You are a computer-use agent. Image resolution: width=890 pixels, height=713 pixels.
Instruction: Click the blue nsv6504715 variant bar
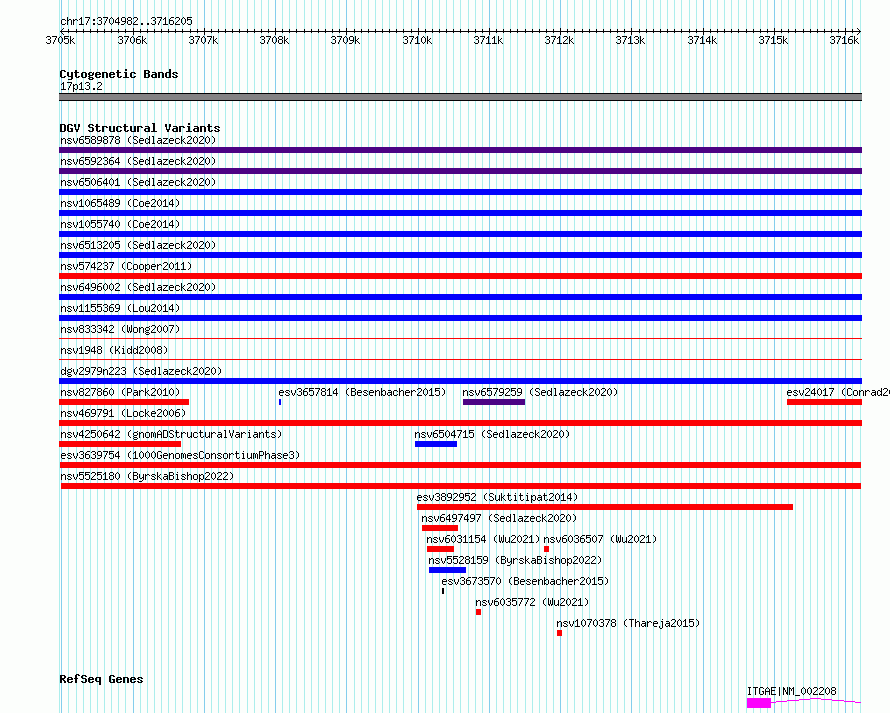click(436, 444)
